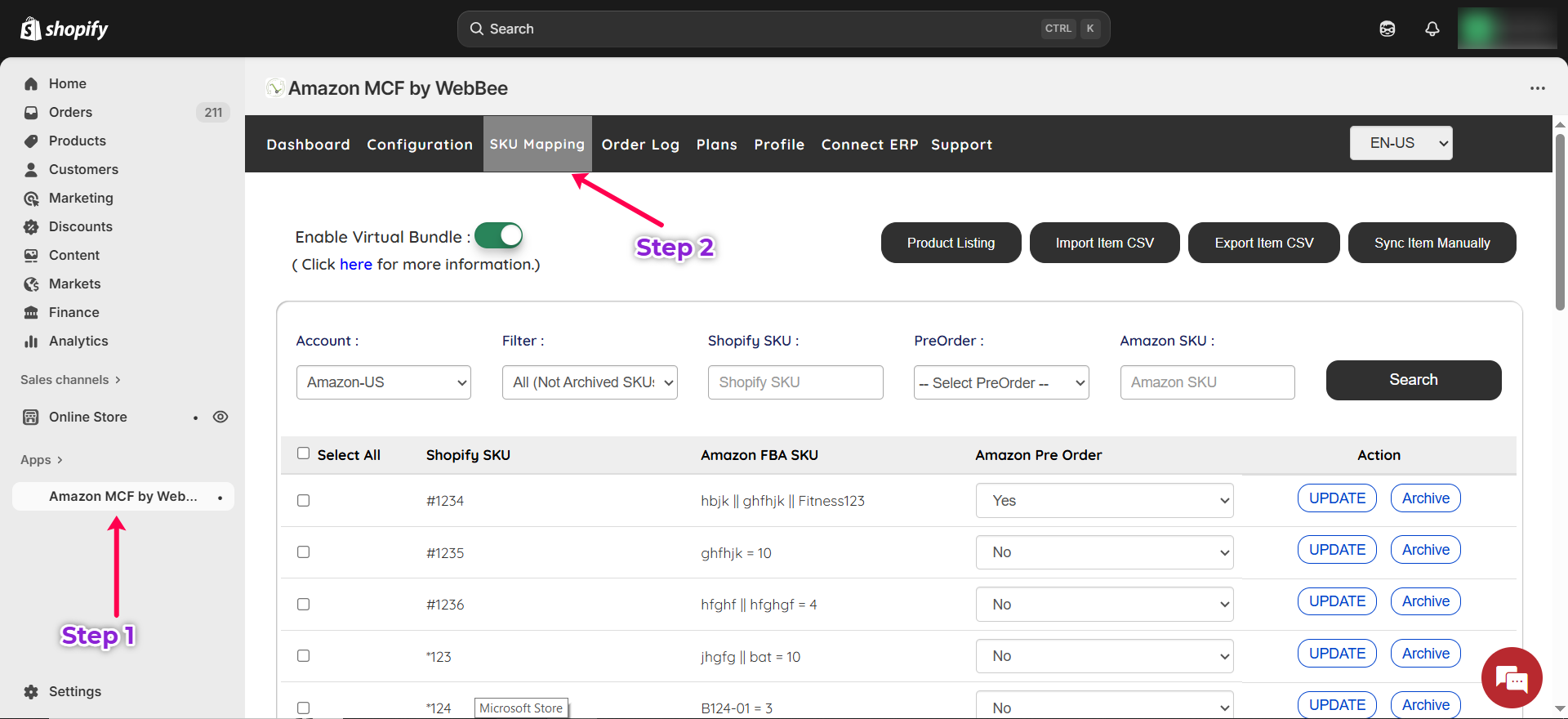Open the notifications bell
Image resolution: width=1568 pixels, height=719 pixels.
[x=1432, y=29]
